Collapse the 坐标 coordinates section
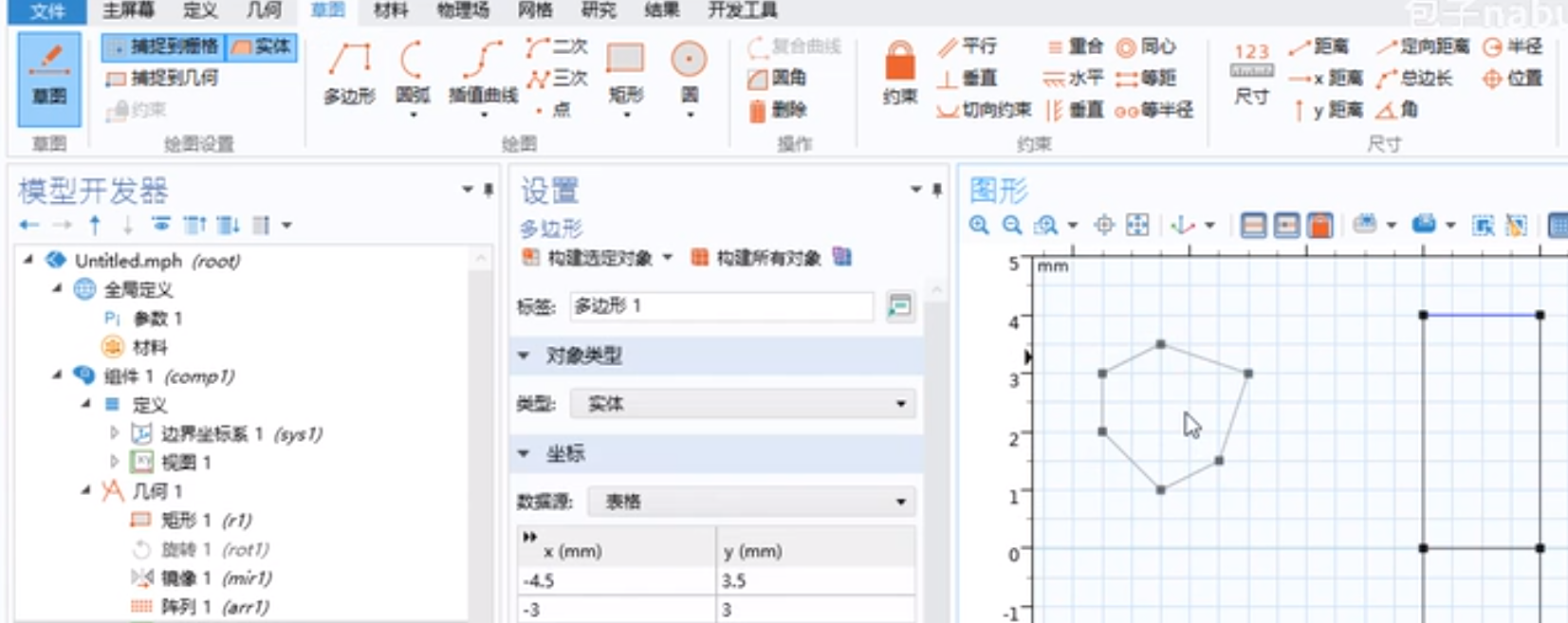 pos(524,453)
